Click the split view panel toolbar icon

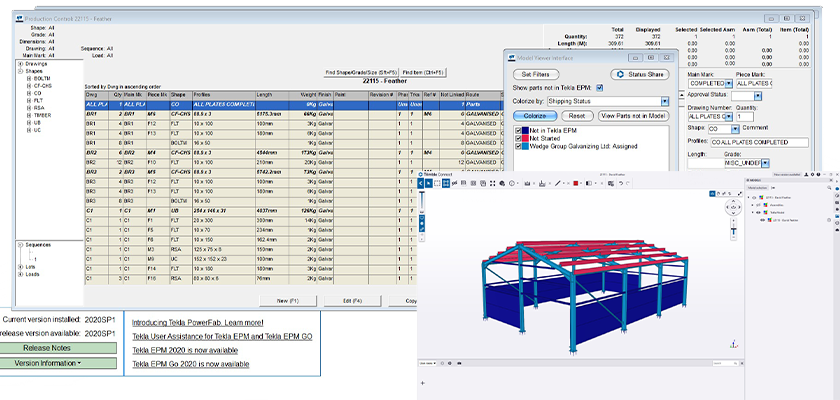pos(589,183)
